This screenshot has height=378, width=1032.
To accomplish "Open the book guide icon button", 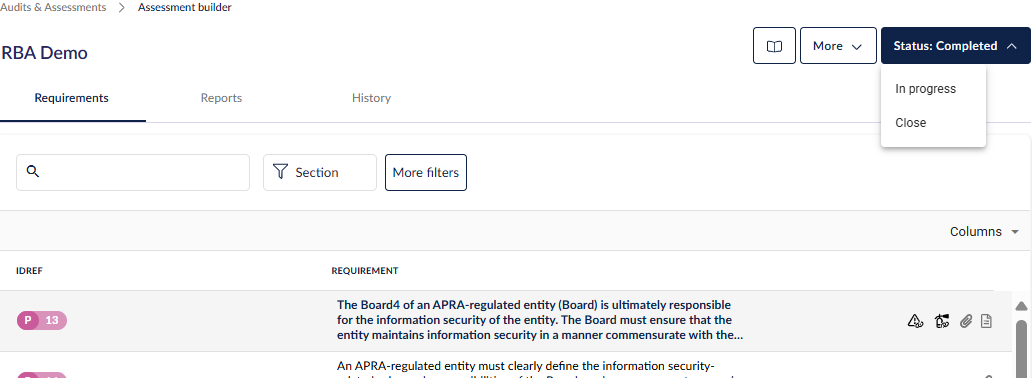I will tap(774, 45).
